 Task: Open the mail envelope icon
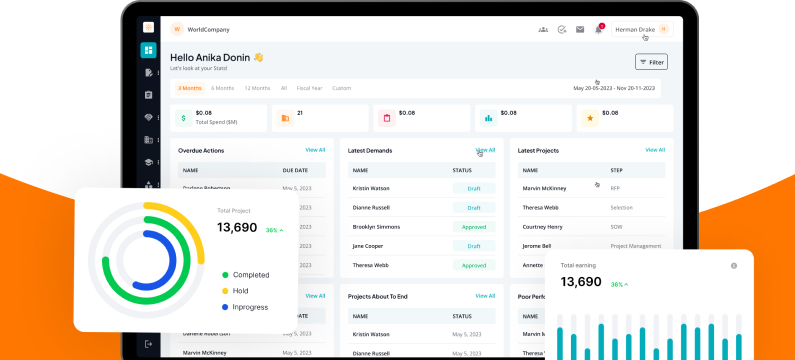(580, 29)
